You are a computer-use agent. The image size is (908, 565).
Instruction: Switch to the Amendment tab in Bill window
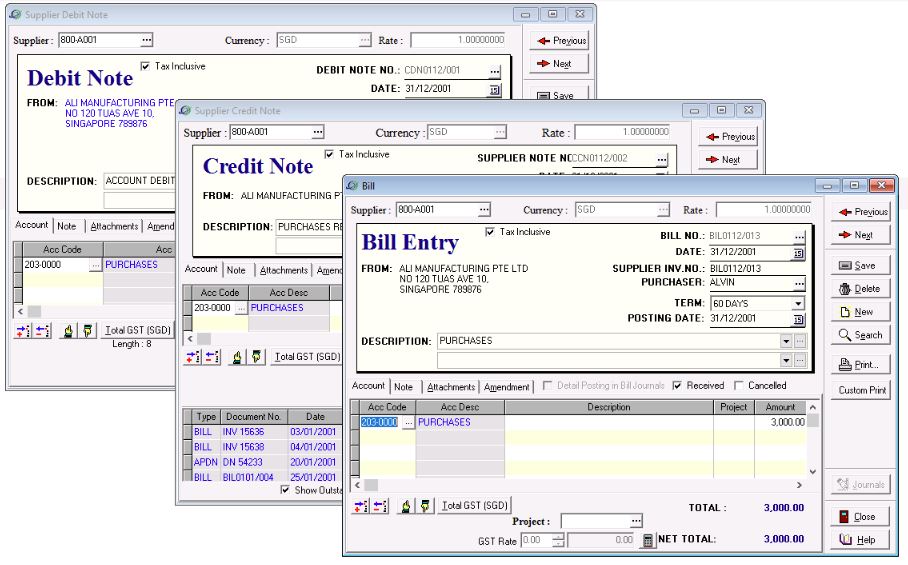[507, 387]
